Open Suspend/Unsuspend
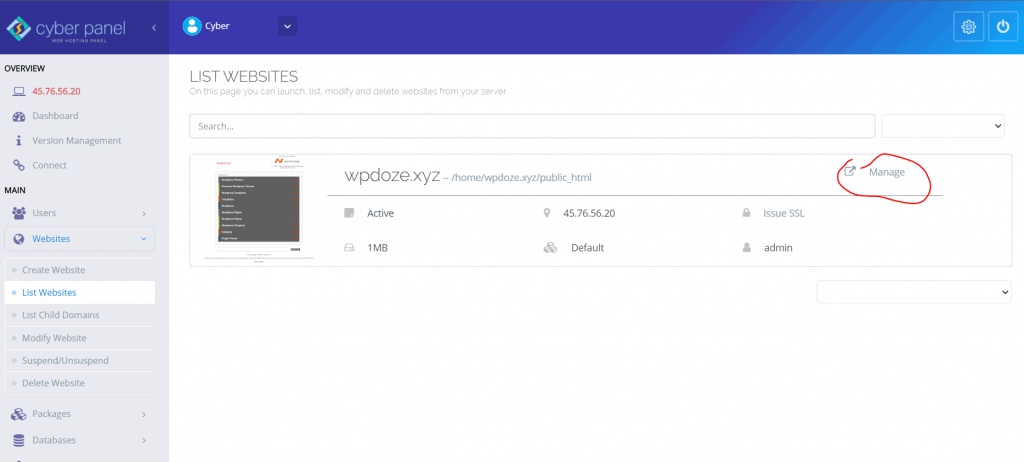This screenshot has width=1024, height=462. 65,361
